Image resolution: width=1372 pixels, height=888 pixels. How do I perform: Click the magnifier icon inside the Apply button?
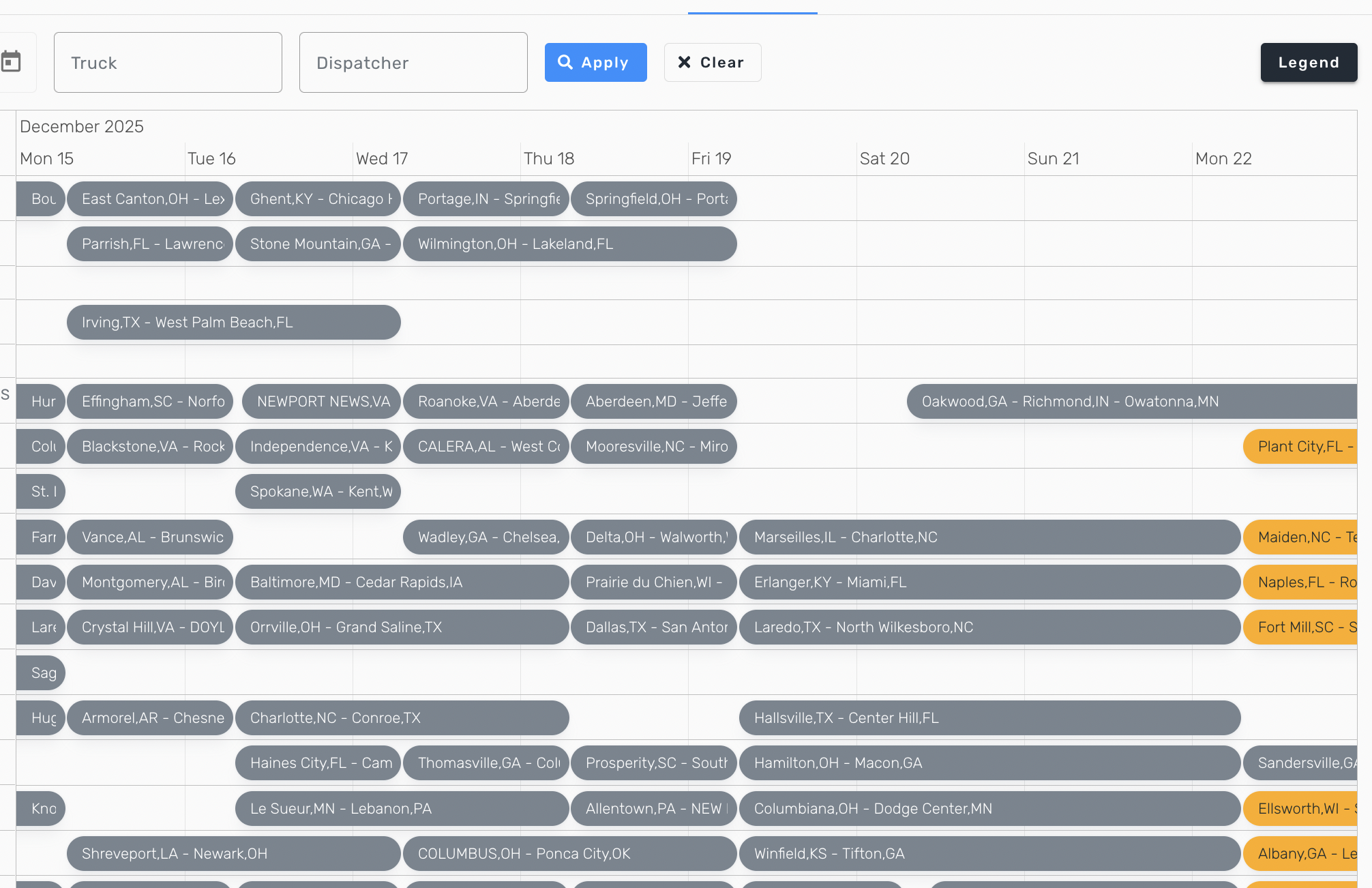(x=566, y=62)
